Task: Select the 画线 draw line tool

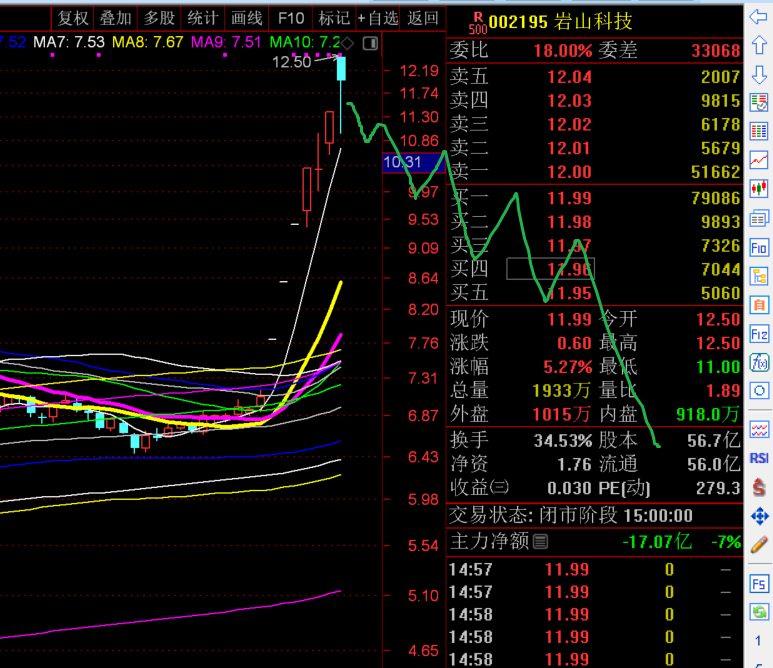Action: [x=246, y=18]
